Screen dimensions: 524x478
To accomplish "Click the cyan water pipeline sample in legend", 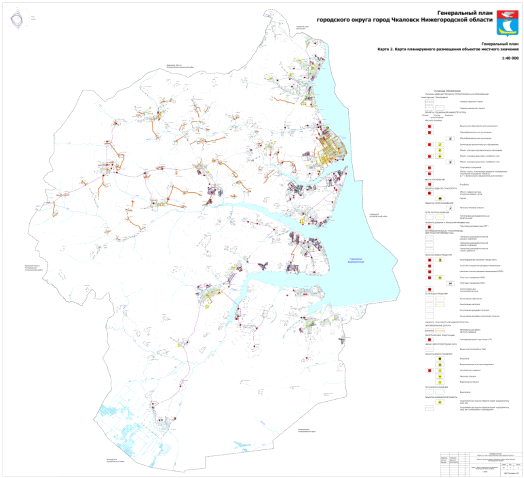I will coord(429,392).
